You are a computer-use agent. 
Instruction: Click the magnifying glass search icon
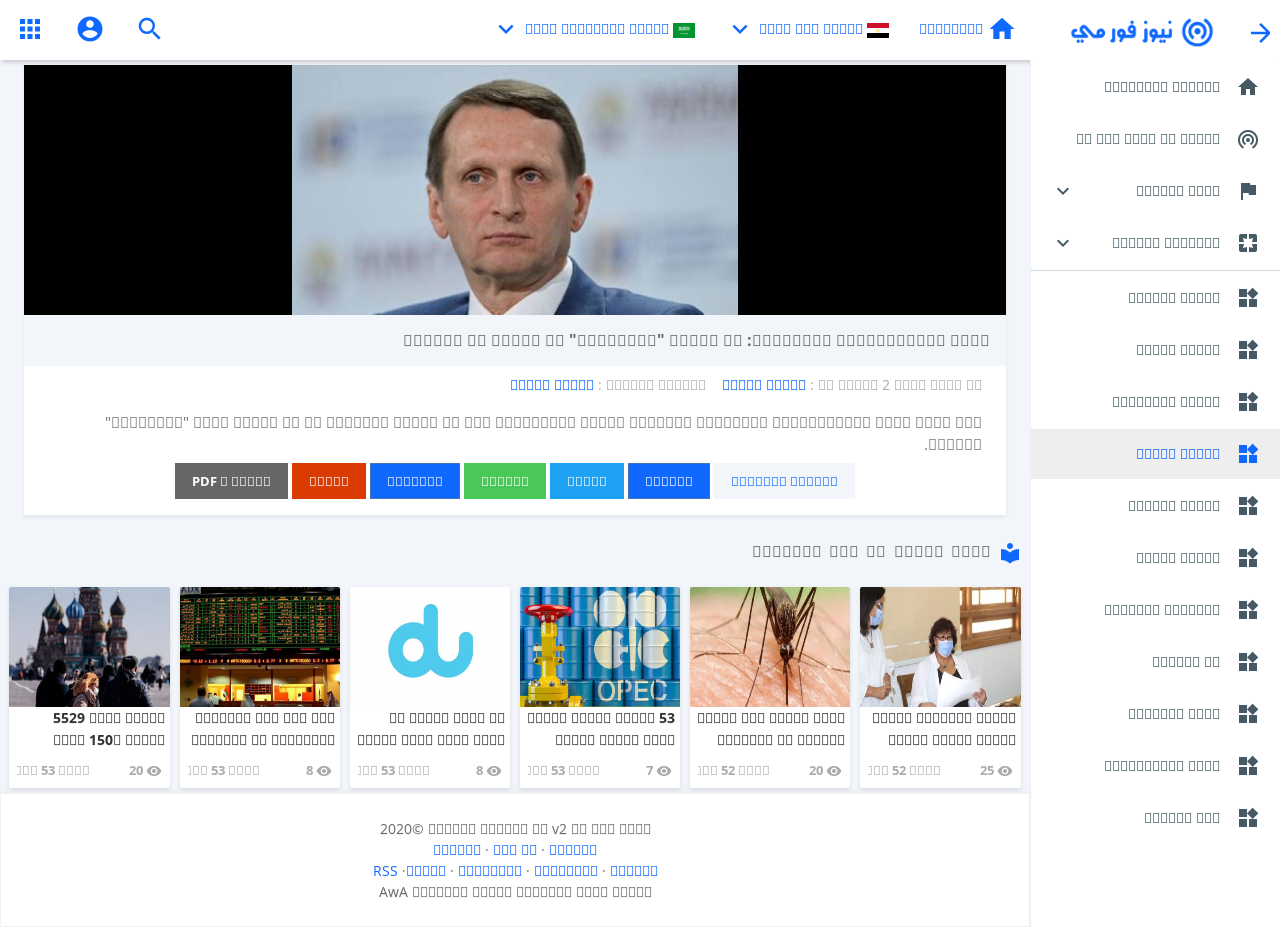point(150,29)
